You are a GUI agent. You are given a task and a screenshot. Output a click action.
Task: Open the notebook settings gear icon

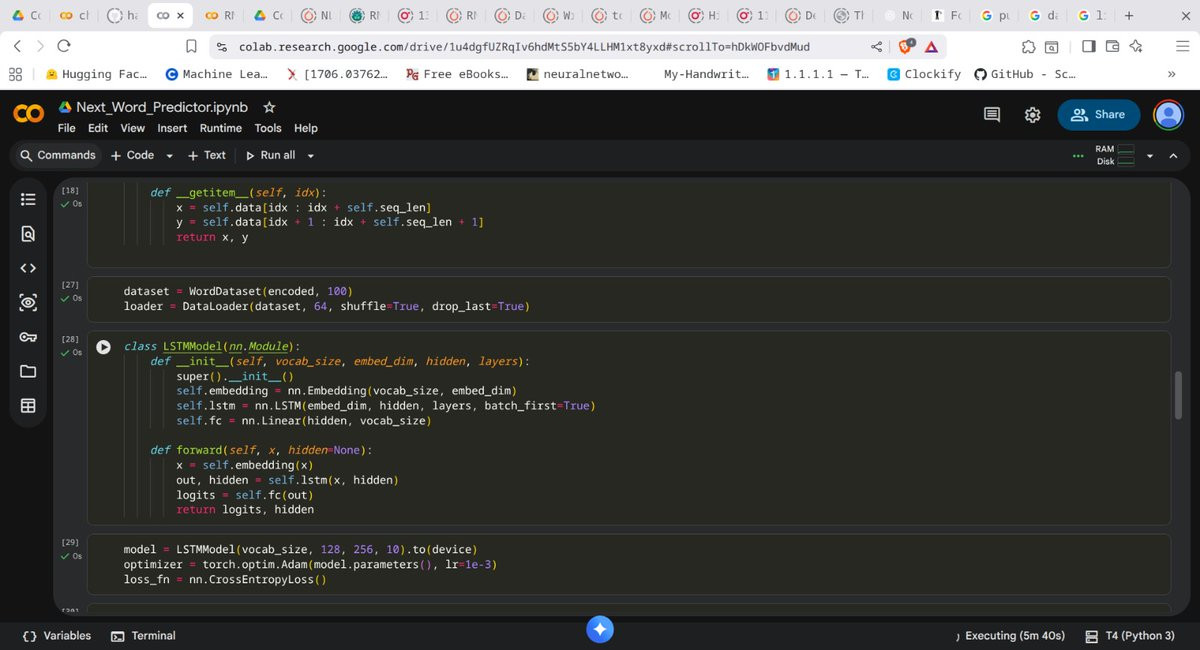point(1033,115)
